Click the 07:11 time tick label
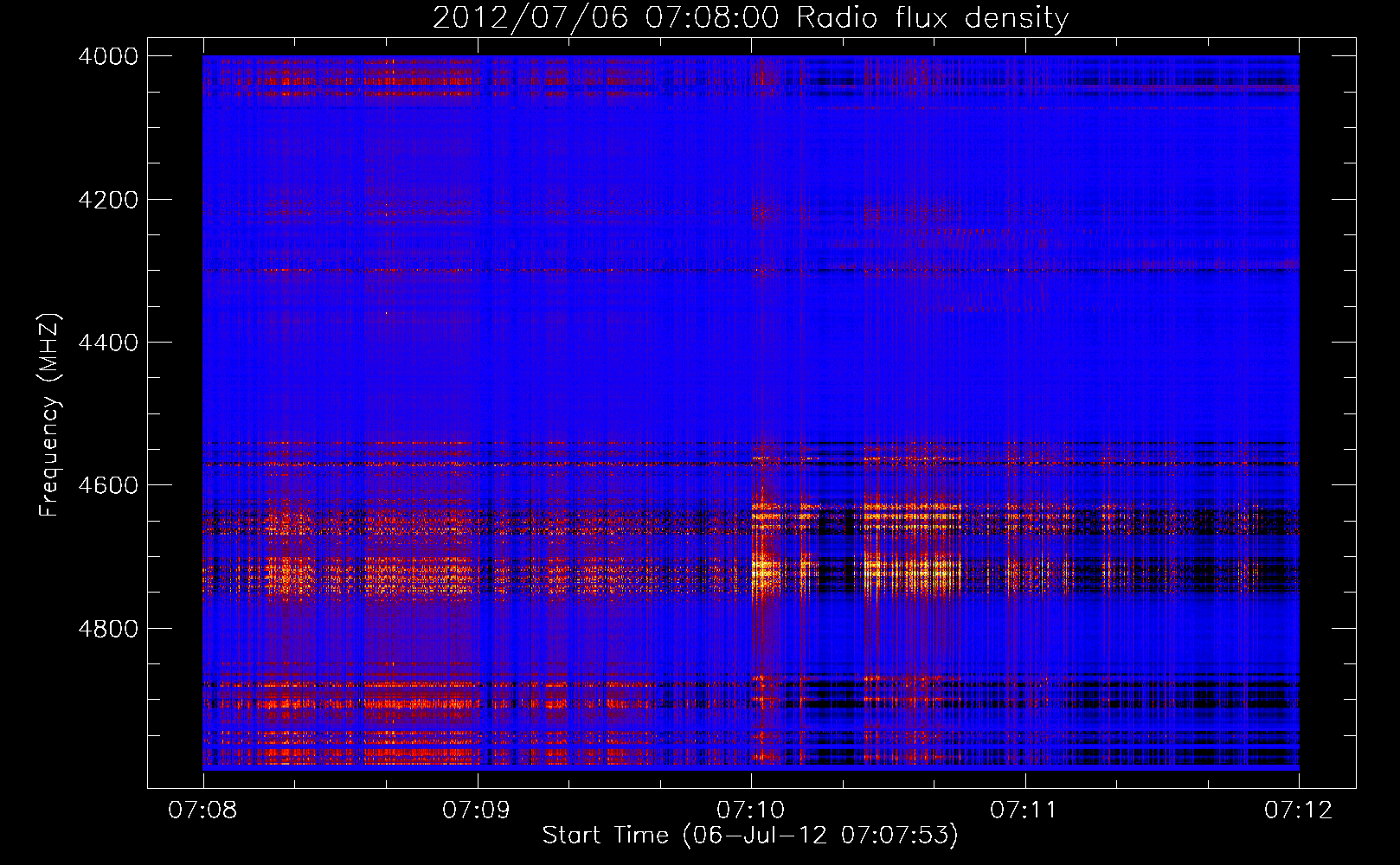1400x865 pixels. [x=1024, y=811]
